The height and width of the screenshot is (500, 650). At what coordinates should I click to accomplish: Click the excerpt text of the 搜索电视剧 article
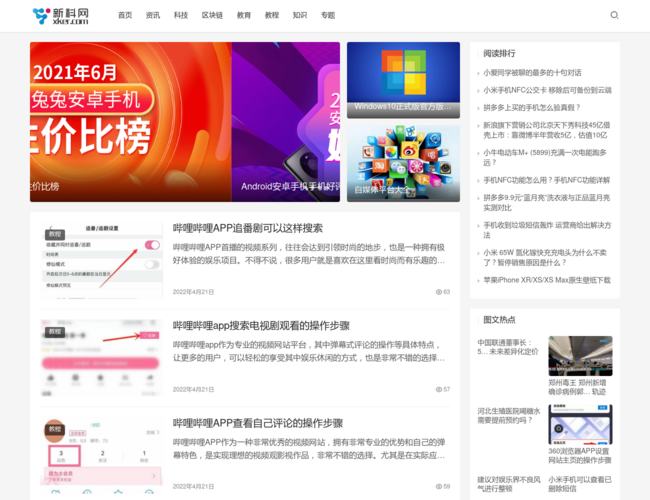point(309,351)
